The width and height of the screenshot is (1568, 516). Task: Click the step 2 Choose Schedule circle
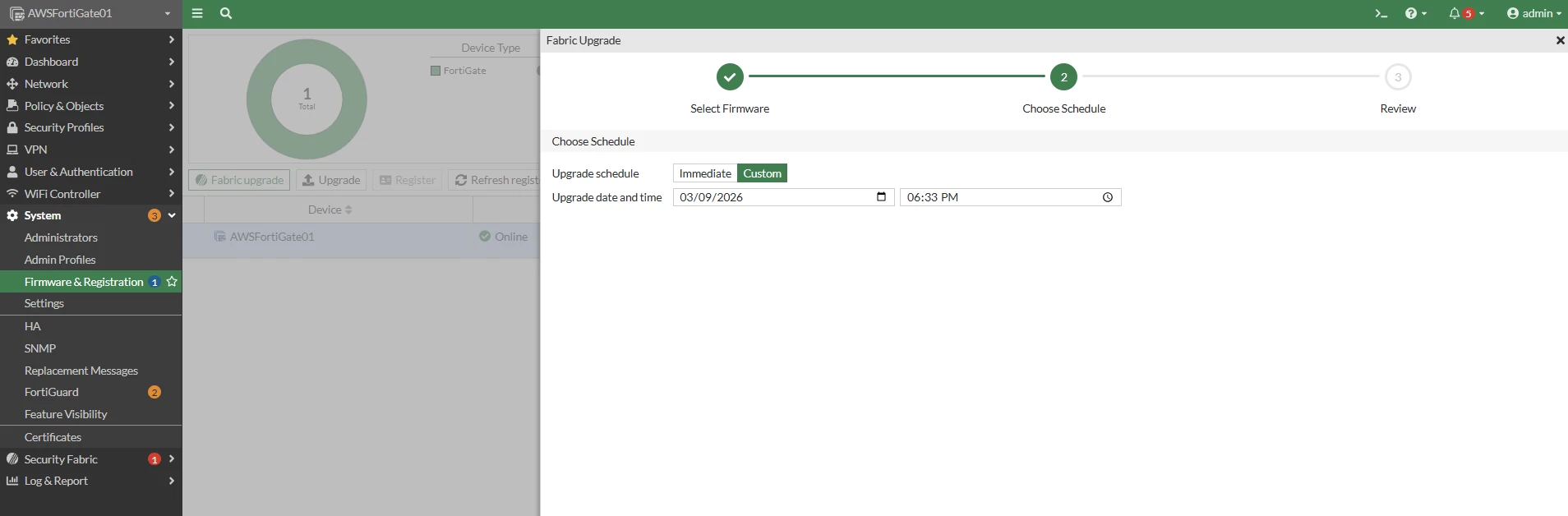(x=1063, y=77)
